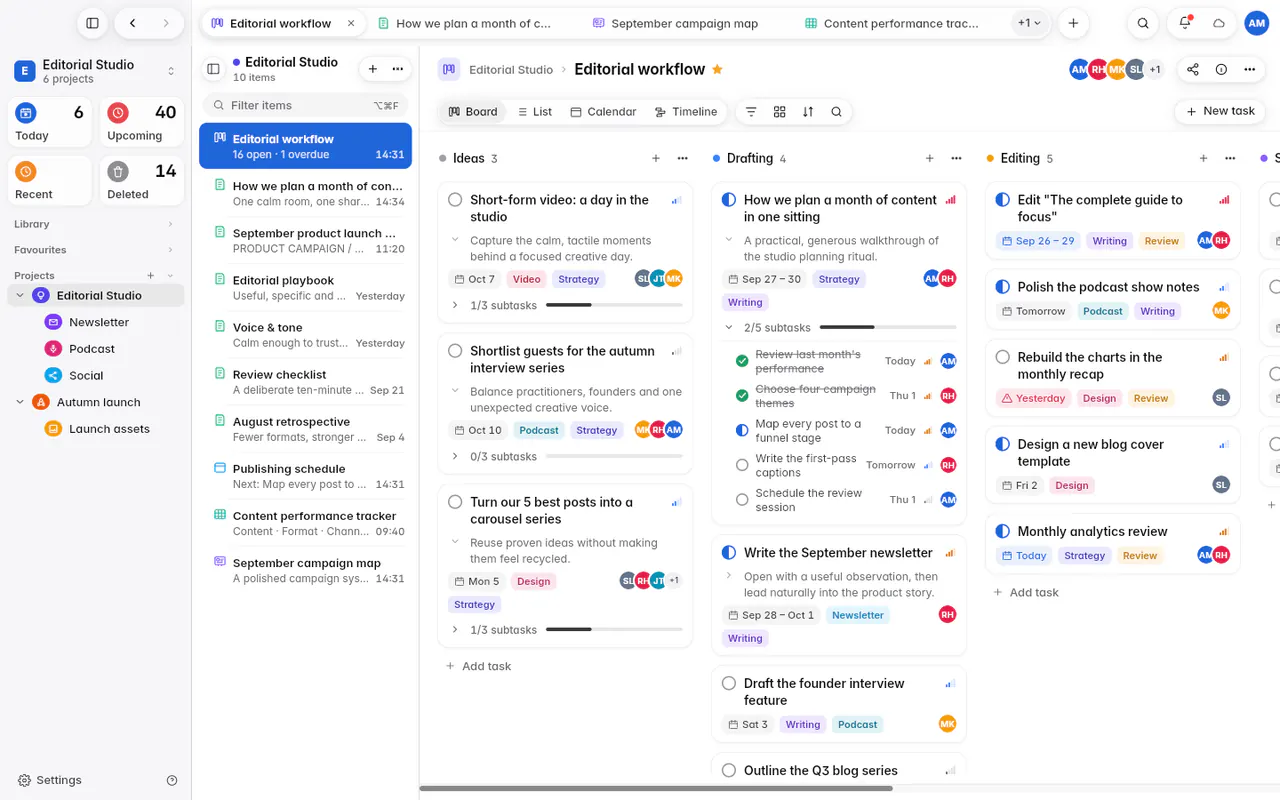Open Settings in the sidebar
This screenshot has height=800, width=1280.
(50, 780)
